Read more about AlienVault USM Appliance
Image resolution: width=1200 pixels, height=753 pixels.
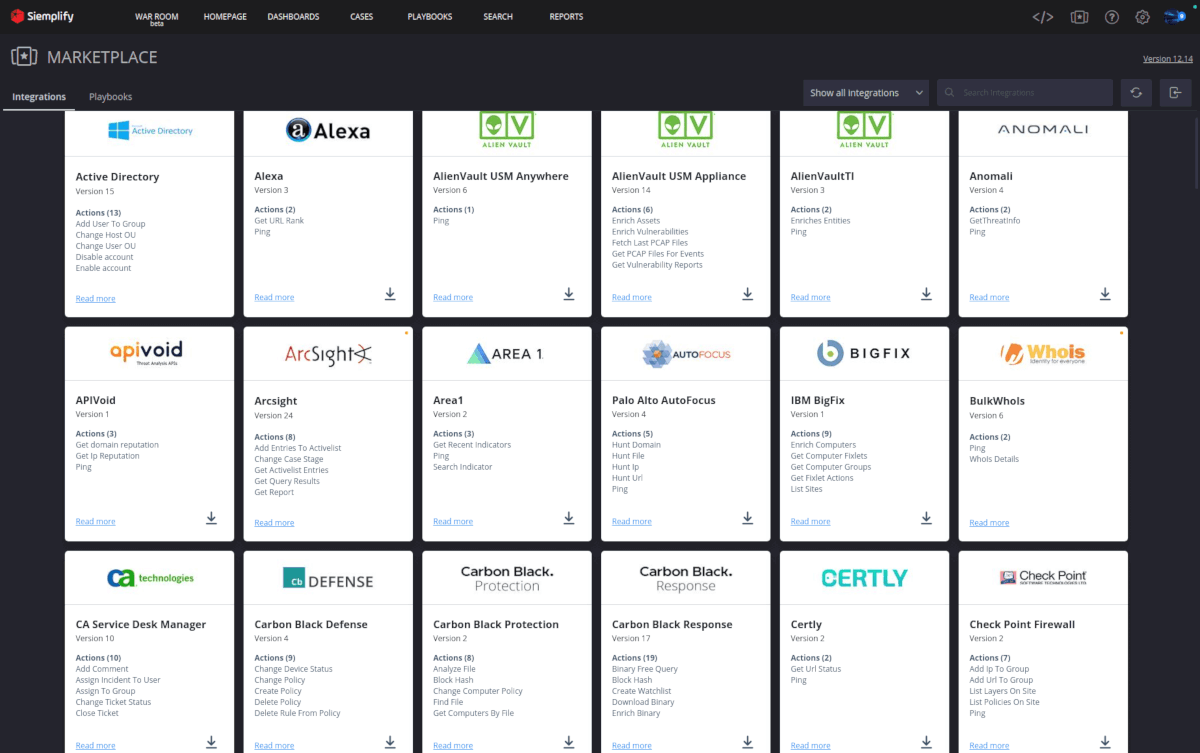click(632, 298)
